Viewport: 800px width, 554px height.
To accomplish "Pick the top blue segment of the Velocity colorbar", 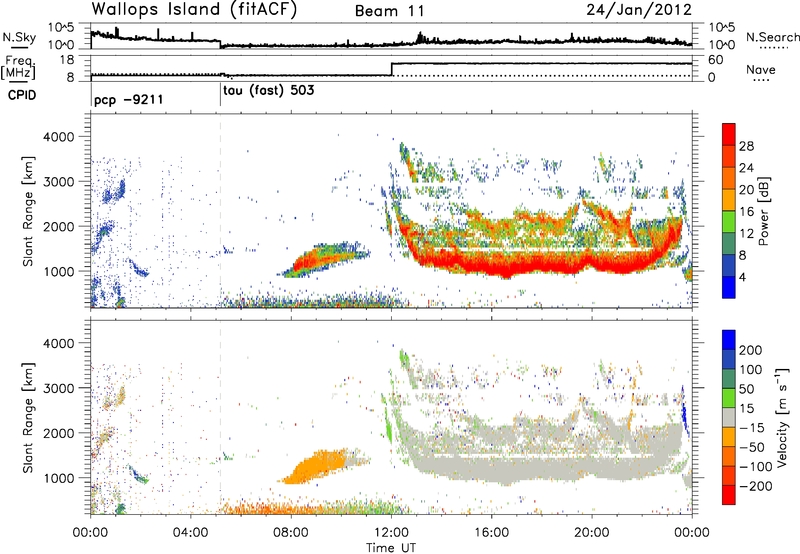I will pos(728,340).
